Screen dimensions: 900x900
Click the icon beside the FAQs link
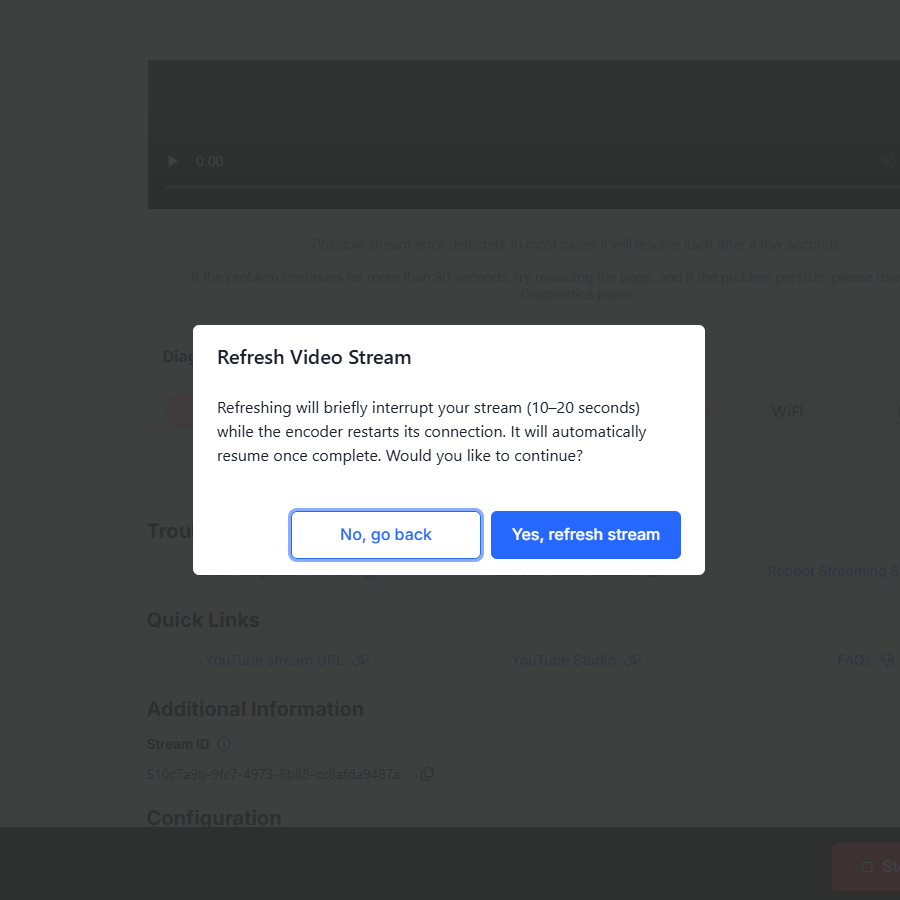click(886, 660)
